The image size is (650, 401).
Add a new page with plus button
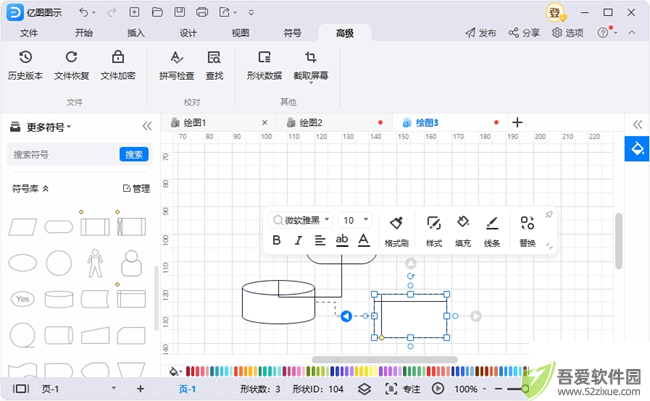(141, 389)
